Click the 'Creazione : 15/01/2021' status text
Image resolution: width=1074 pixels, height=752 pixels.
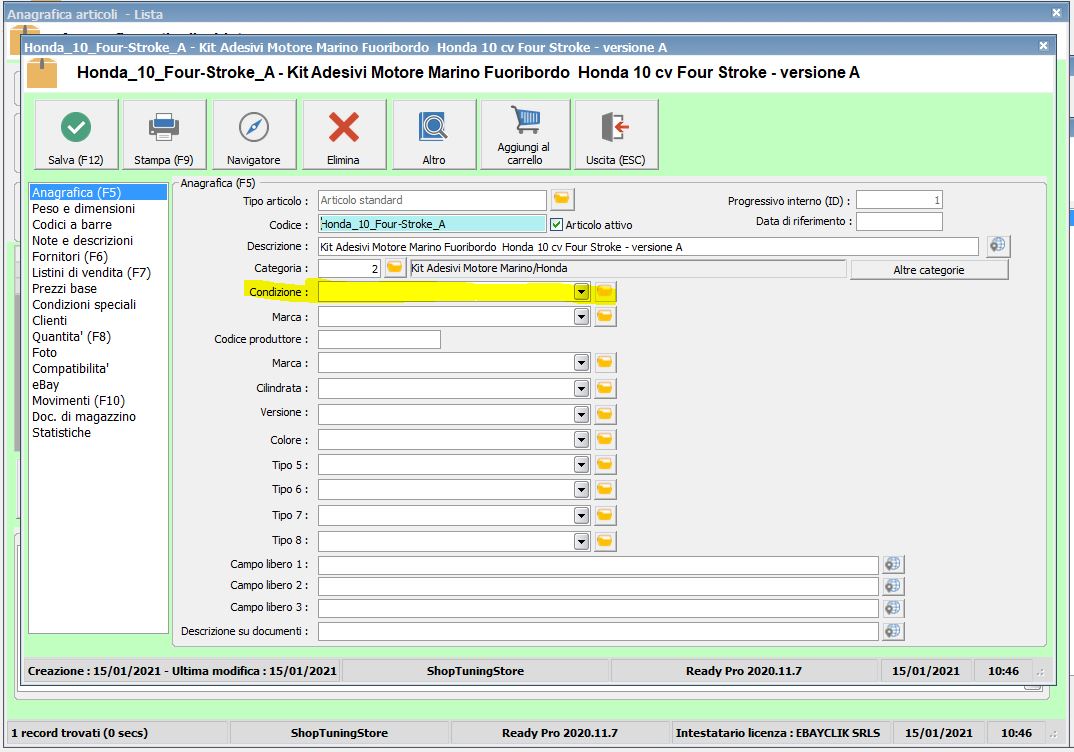click(95, 671)
